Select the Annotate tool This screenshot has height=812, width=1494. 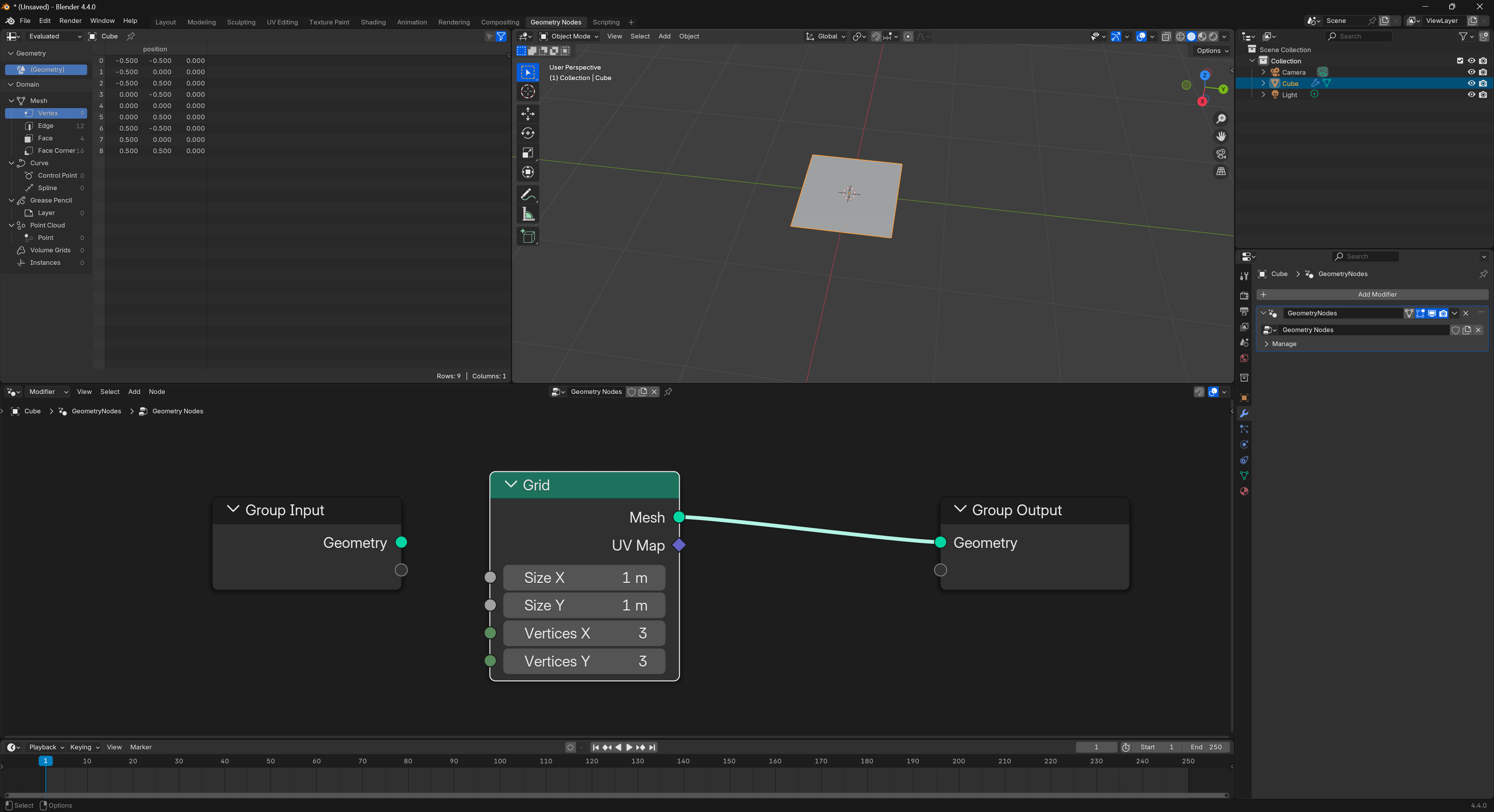(528, 194)
